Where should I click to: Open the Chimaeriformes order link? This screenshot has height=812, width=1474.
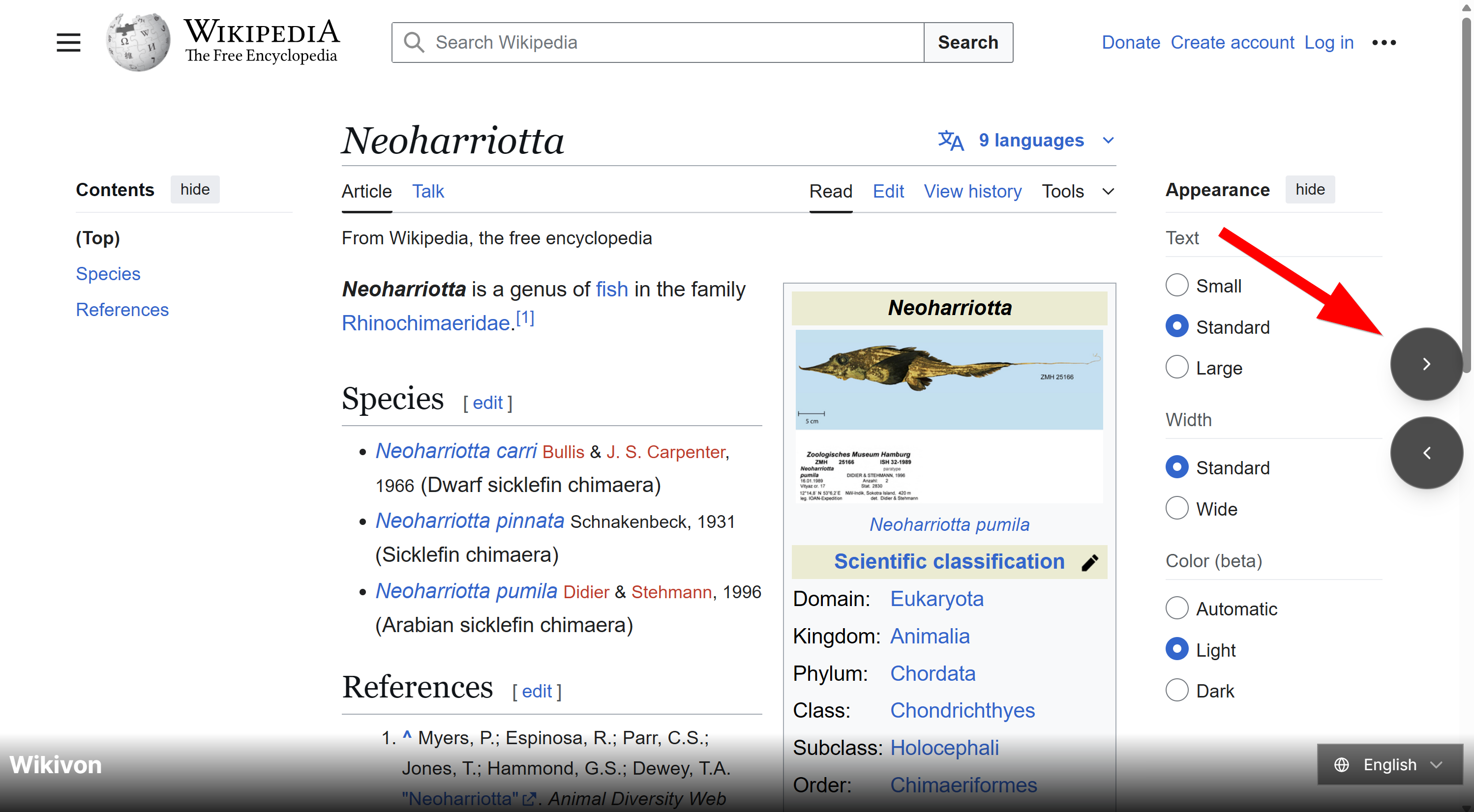click(x=963, y=785)
